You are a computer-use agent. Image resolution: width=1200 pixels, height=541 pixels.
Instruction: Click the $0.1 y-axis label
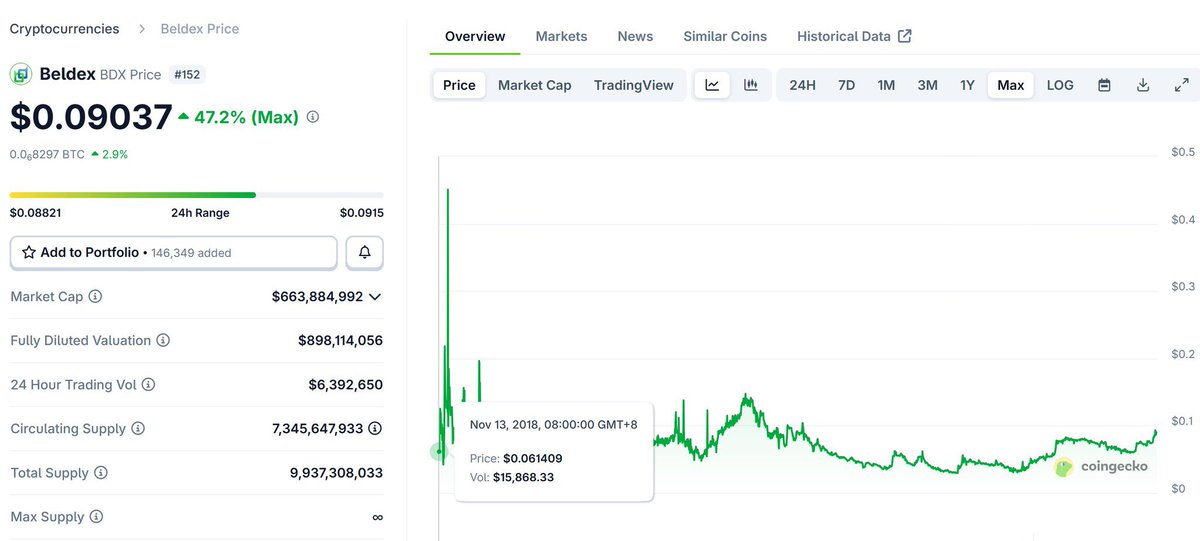(x=1183, y=421)
